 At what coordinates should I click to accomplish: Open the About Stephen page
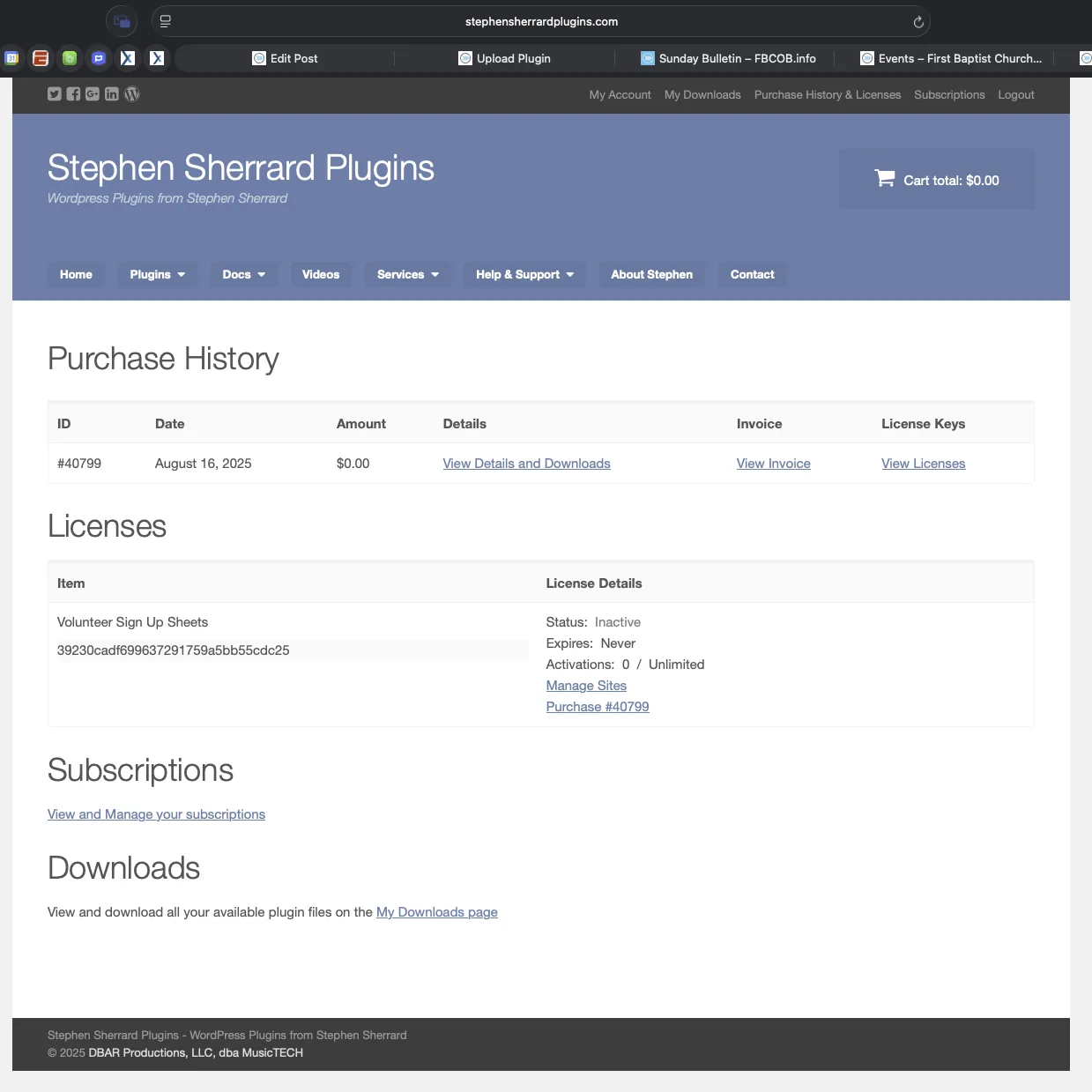point(652,274)
